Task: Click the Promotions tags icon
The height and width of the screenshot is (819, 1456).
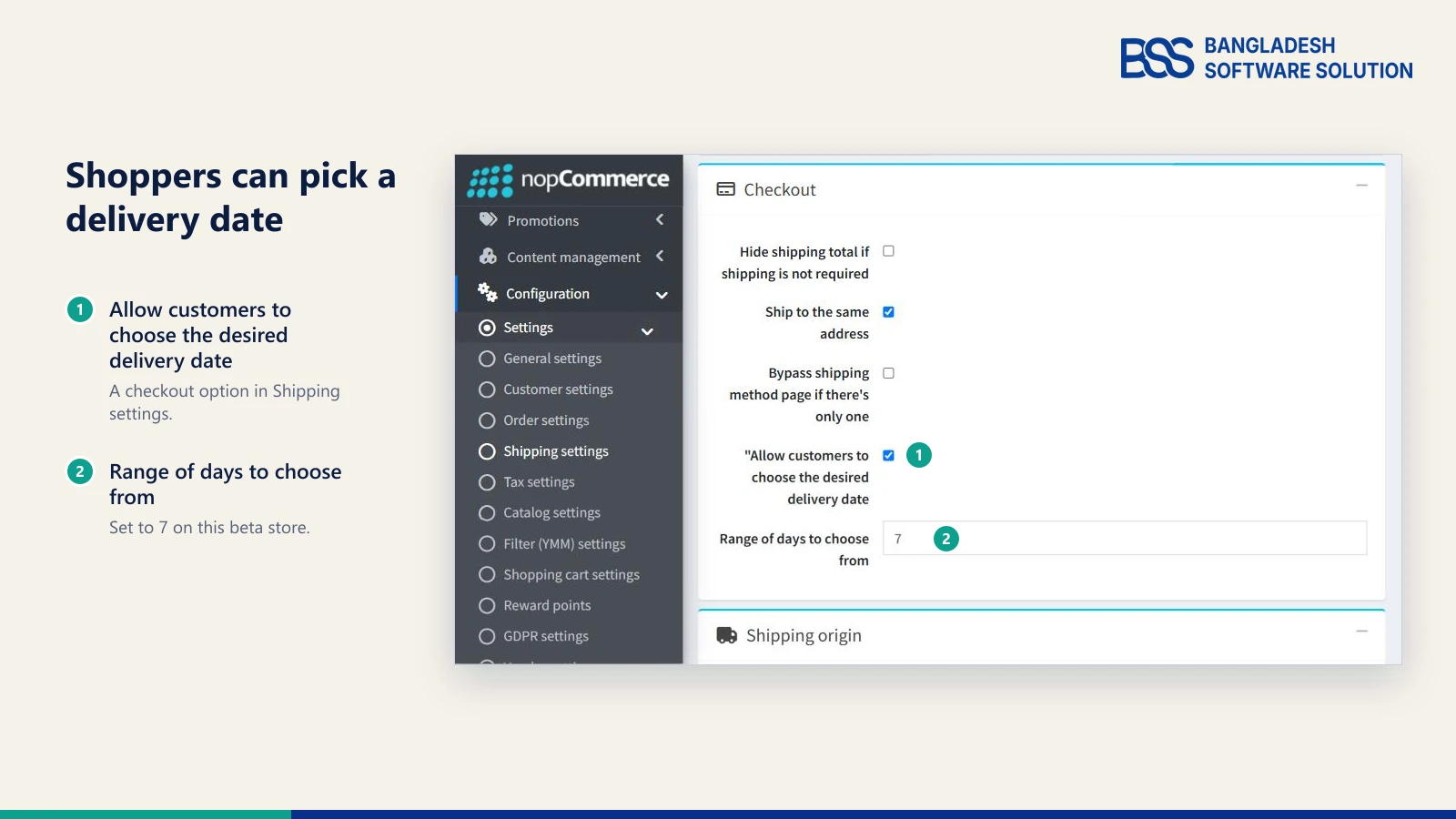Action: click(489, 220)
